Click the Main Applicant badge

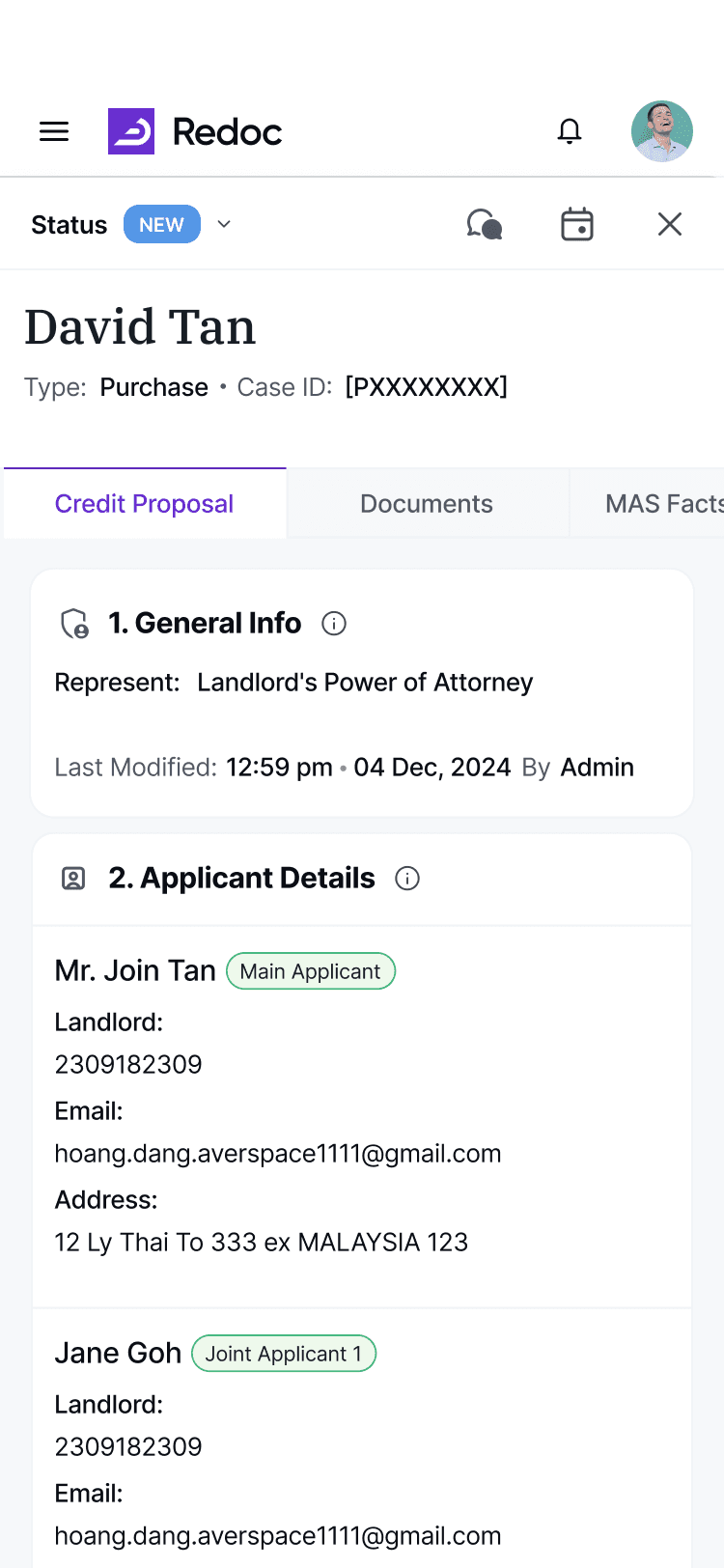tap(310, 971)
